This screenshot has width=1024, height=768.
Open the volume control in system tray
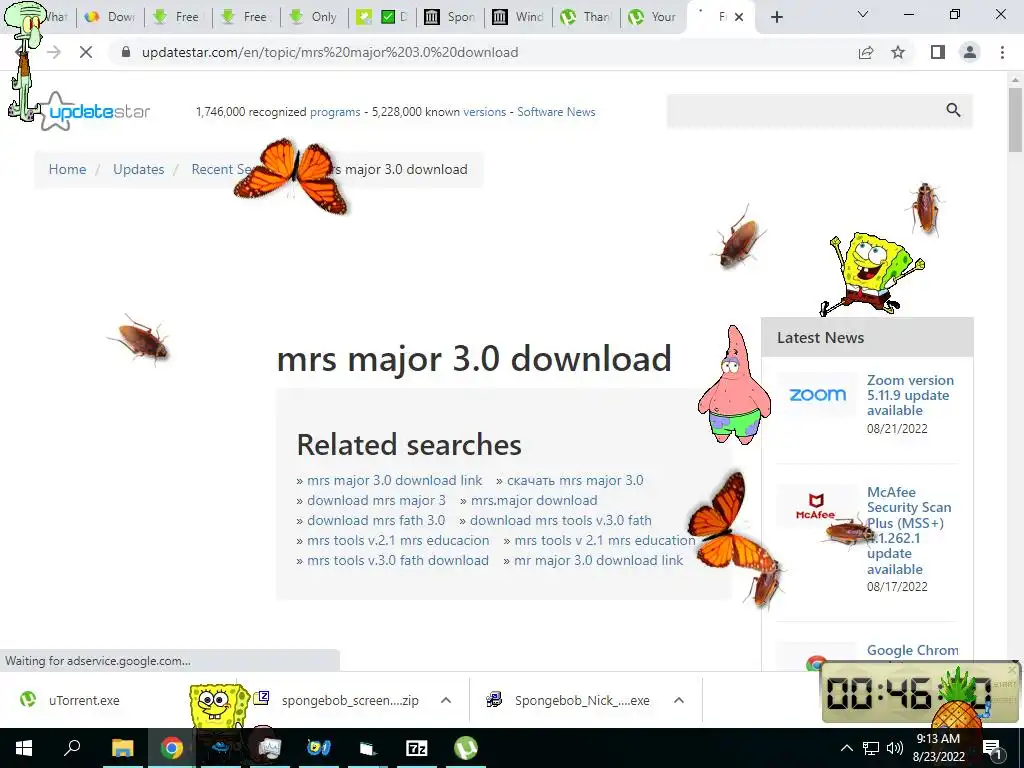[895, 748]
